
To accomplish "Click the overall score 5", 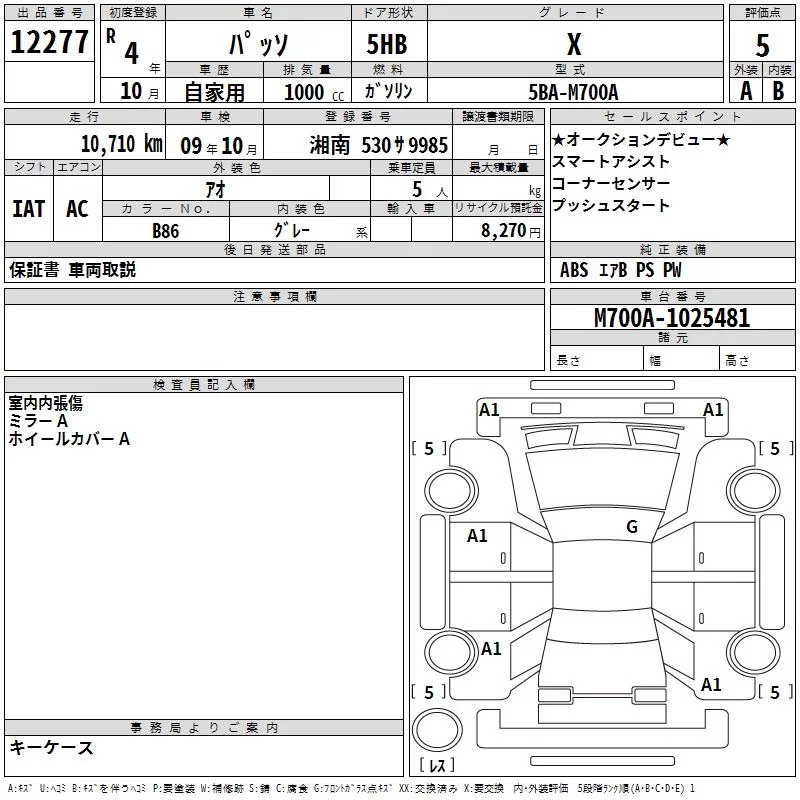I will 762,45.
